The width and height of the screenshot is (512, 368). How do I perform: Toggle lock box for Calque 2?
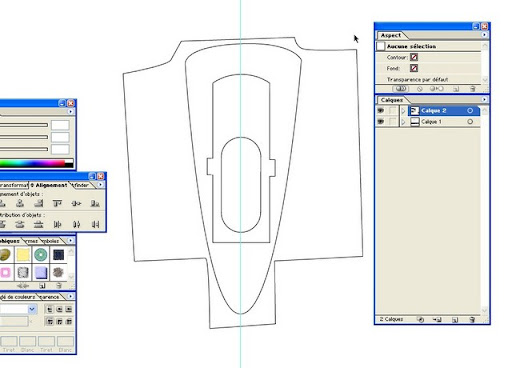[x=393, y=111]
